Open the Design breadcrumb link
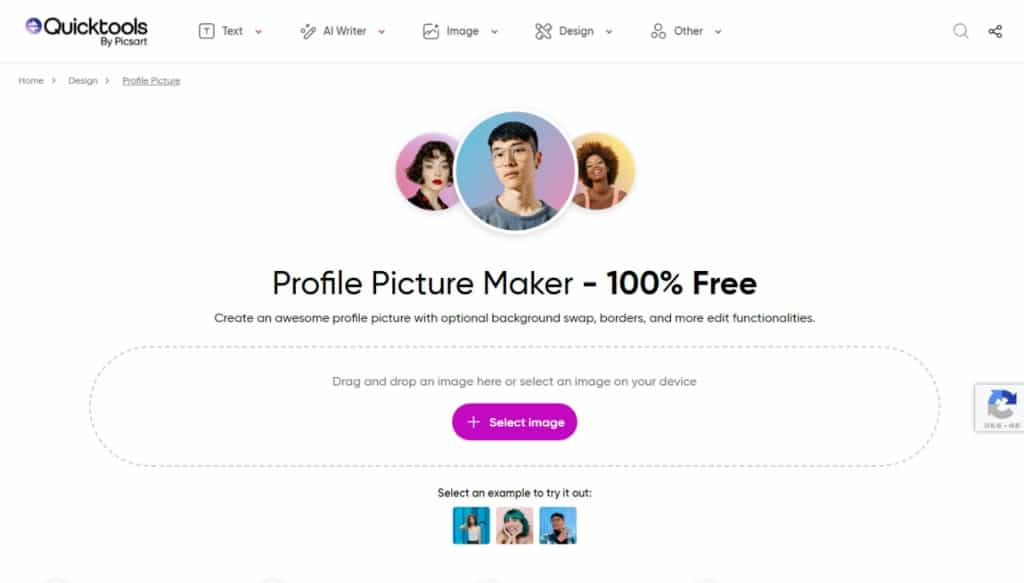Screen dimensions: 1024x583 click(82, 81)
